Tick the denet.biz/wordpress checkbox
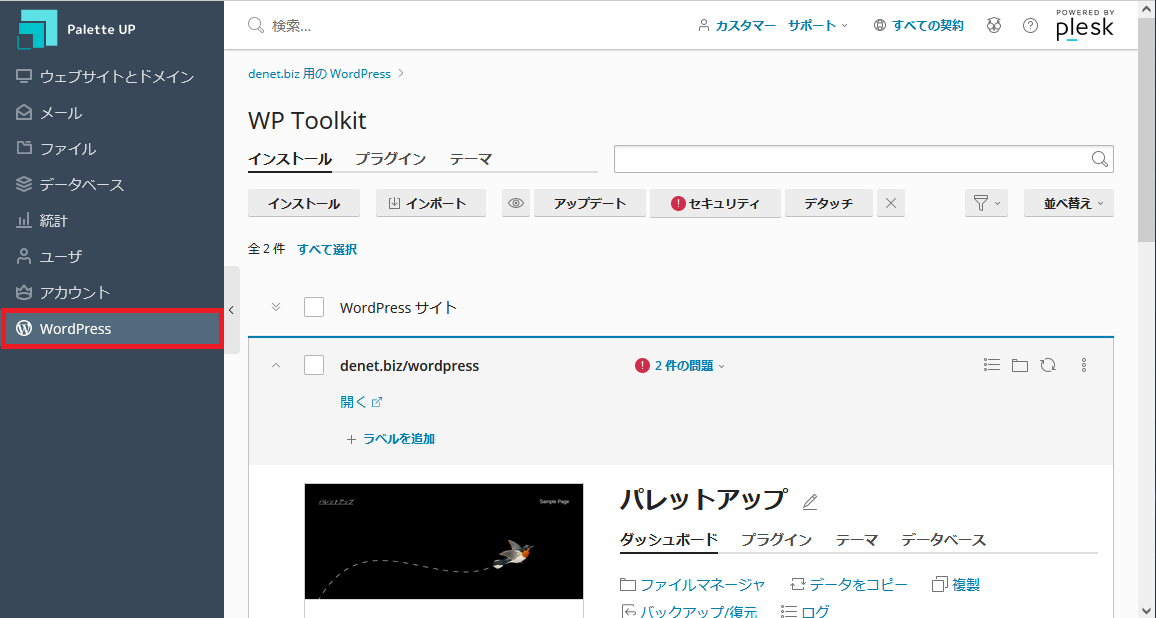 point(314,365)
